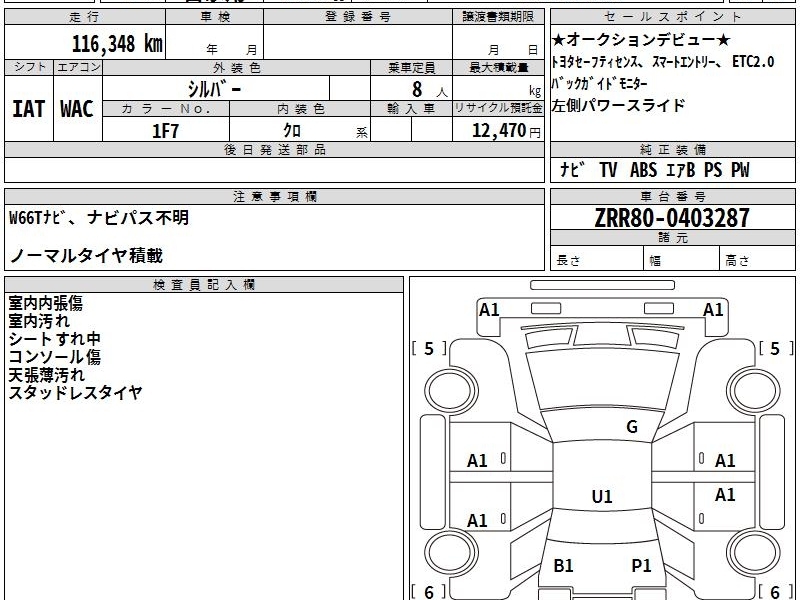
Task: Select the ABS equipment item
Action: click(643, 169)
